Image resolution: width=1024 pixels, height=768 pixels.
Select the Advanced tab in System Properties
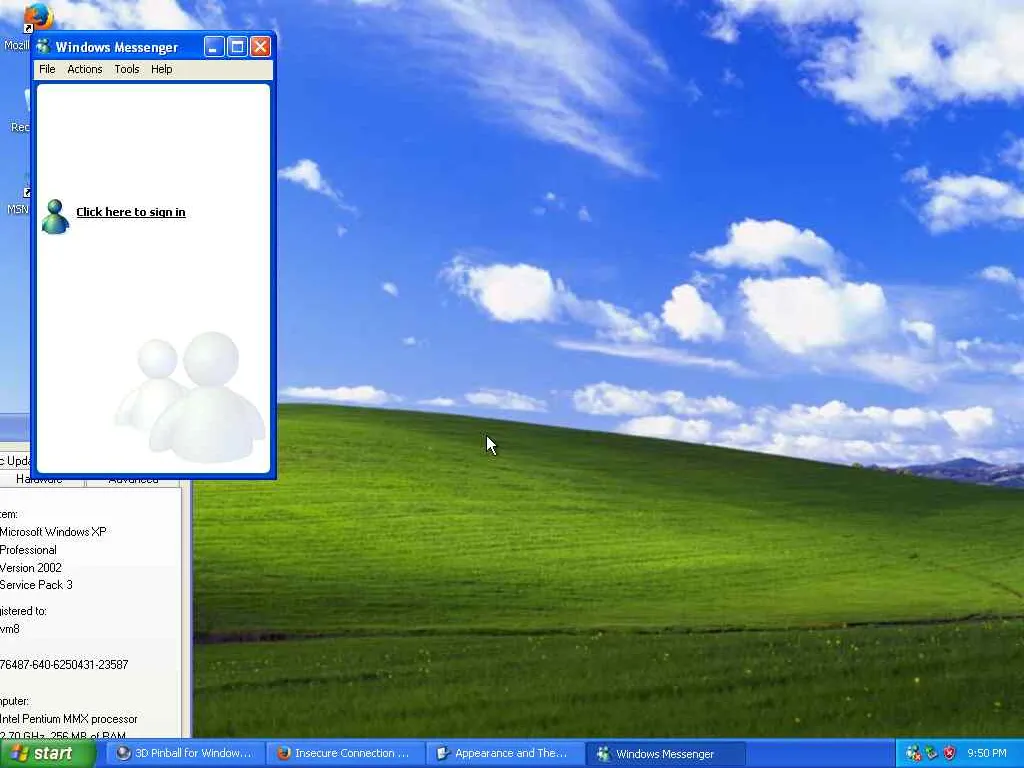click(x=133, y=481)
